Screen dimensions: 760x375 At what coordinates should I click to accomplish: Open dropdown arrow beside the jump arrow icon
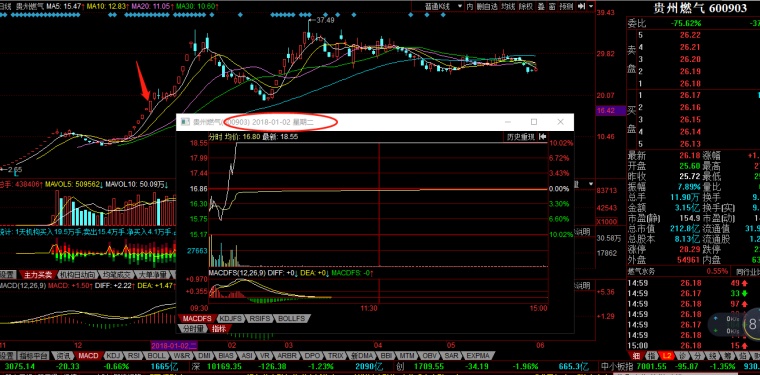coord(591,6)
